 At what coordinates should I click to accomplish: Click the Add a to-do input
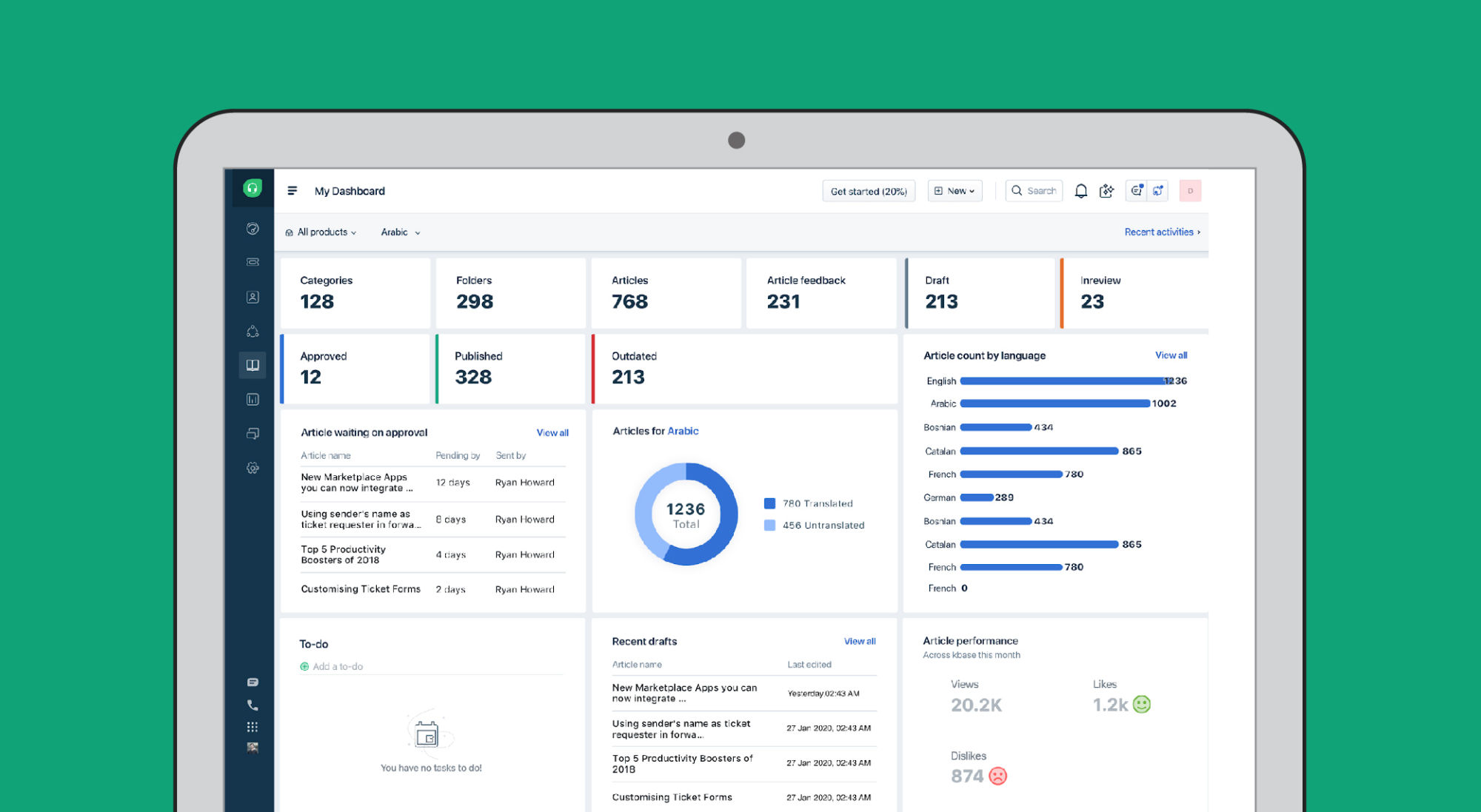click(431, 667)
